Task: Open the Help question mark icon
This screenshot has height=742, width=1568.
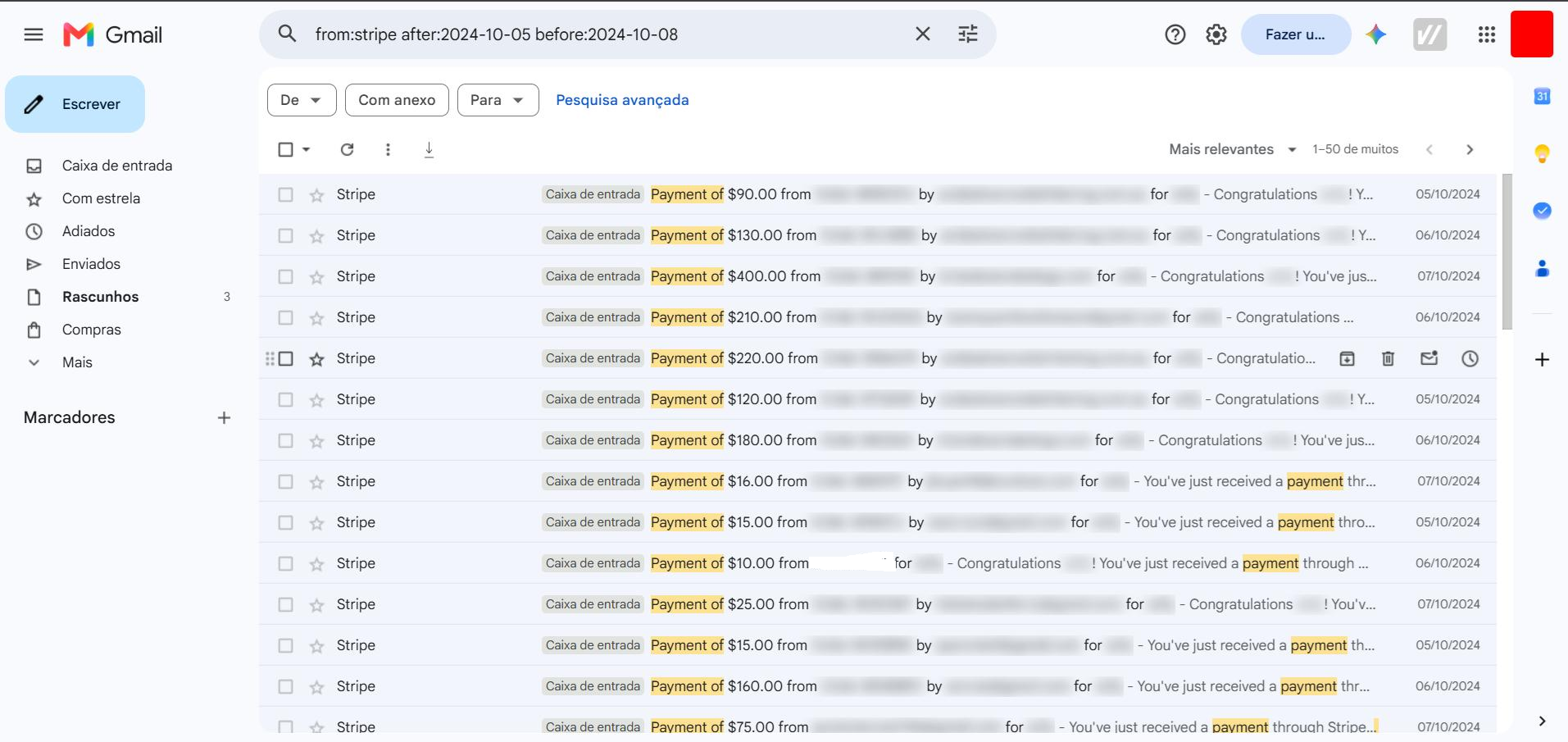Action: [1175, 34]
